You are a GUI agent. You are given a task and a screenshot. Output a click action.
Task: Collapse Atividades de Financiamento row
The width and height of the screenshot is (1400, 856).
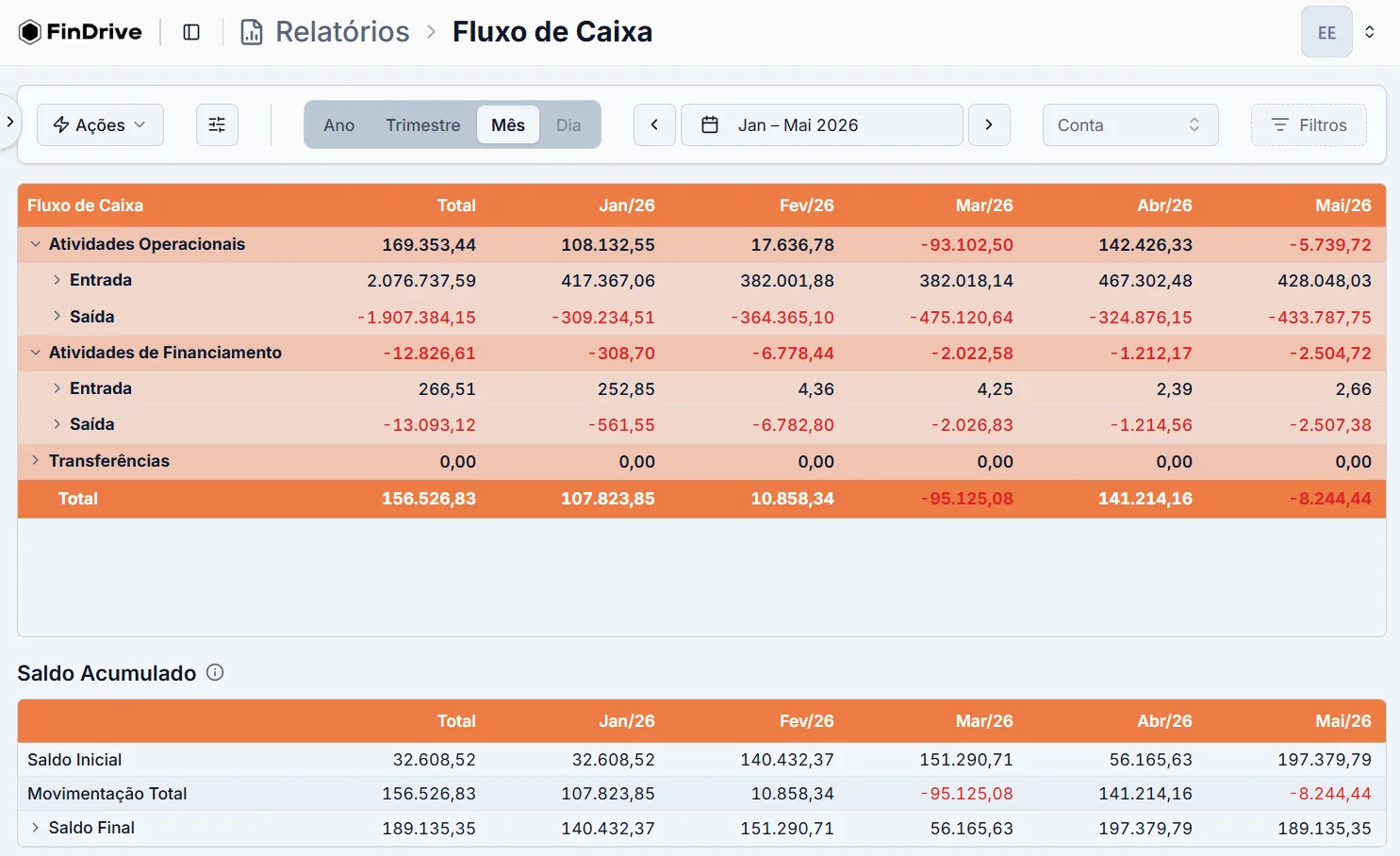pos(36,353)
